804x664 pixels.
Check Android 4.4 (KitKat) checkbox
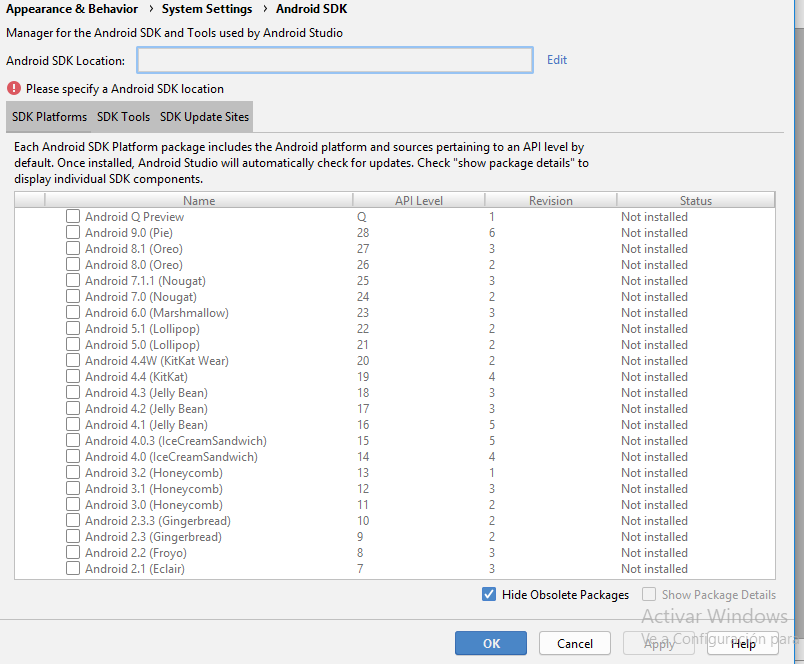click(73, 376)
